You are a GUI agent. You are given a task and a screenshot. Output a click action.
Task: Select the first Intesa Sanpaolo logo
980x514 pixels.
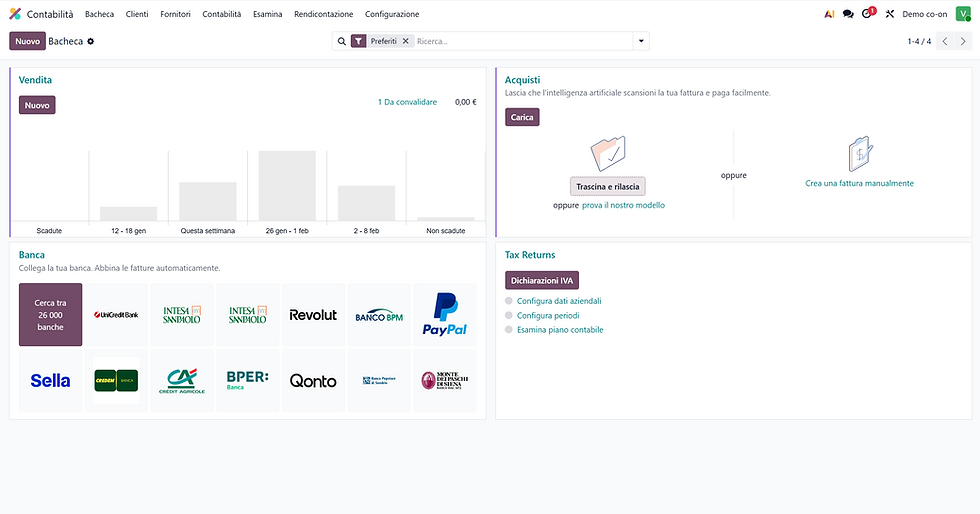[x=182, y=315]
